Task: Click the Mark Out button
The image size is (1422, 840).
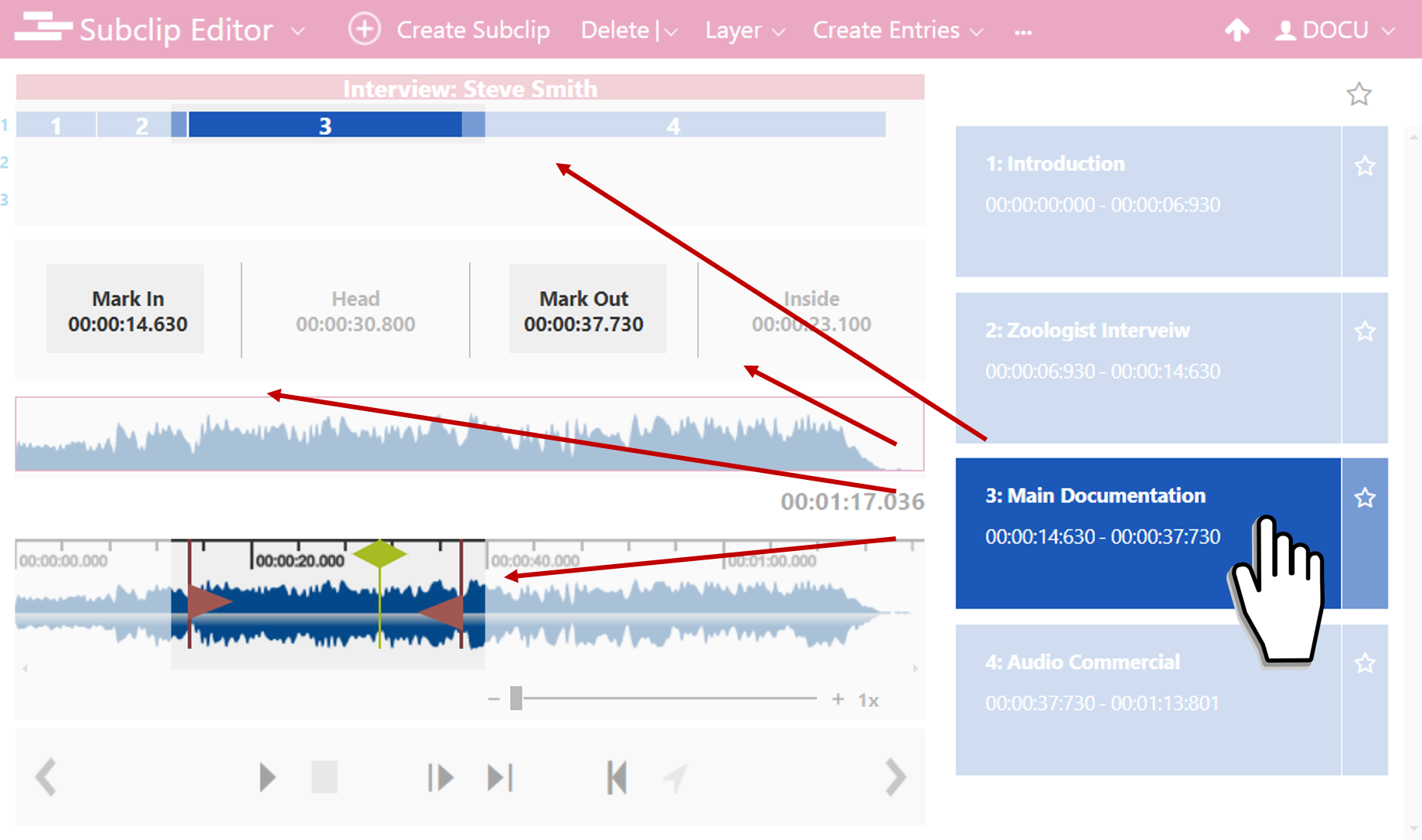Action: [x=585, y=310]
